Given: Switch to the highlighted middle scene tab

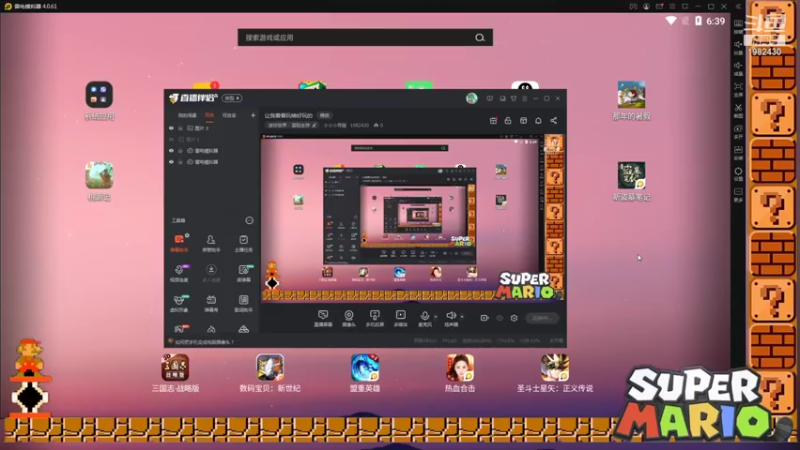Looking at the screenshot, I should pyautogui.click(x=209, y=115).
